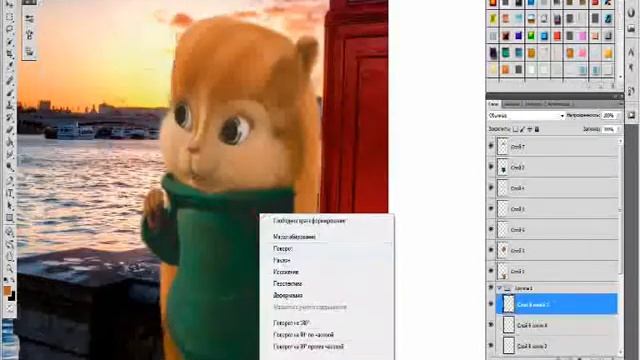The image size is (640, 360).
Task: Toggle visibility of layer Слой 4
Action: [x=491, y=187]
